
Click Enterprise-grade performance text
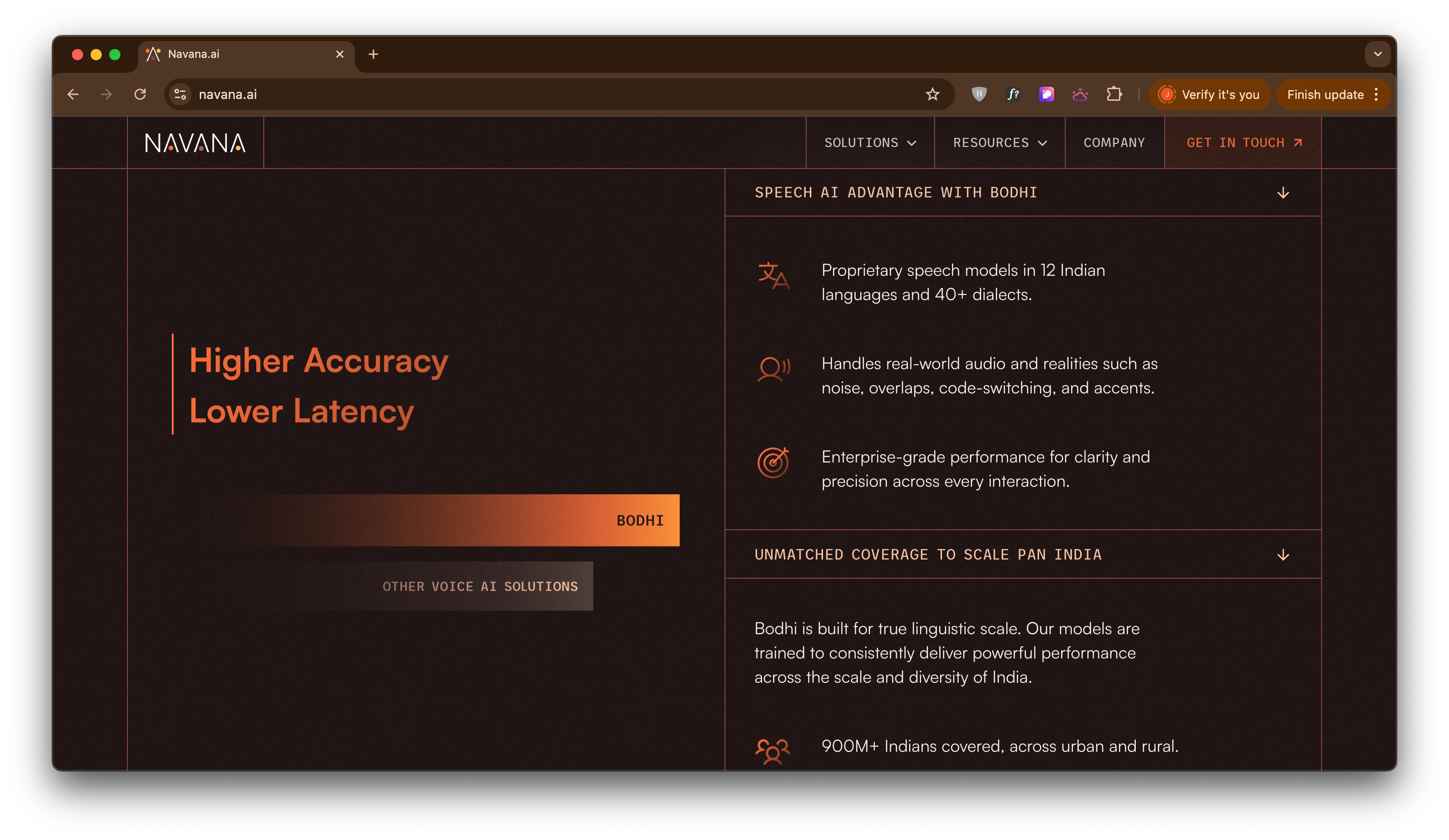pos(985,469)
